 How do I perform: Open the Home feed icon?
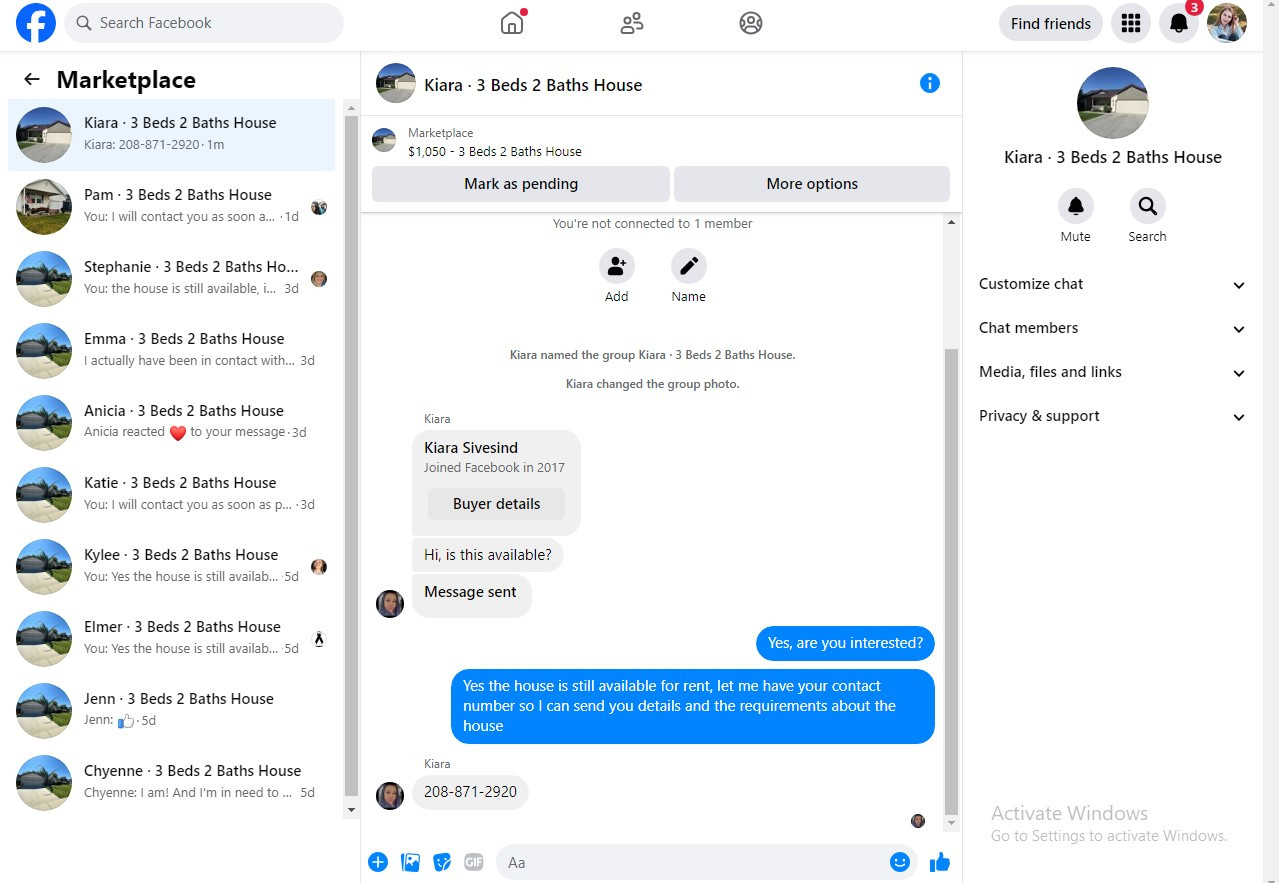(x=512, y=23)
